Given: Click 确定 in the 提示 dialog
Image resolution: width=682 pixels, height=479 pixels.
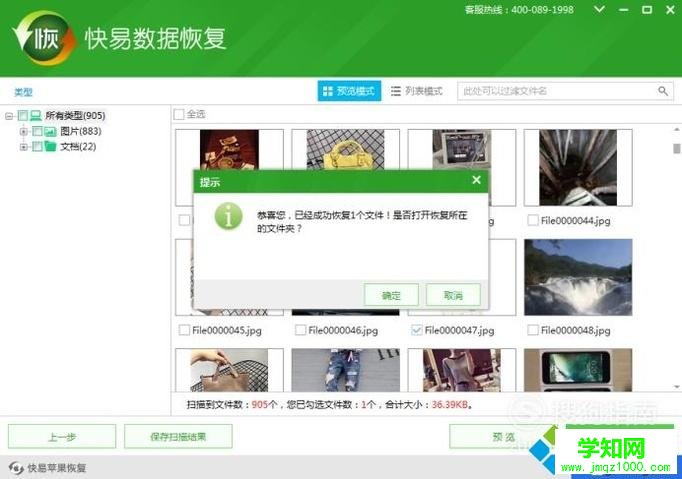Looking at the screenshot, I should [x=391, y=295].
